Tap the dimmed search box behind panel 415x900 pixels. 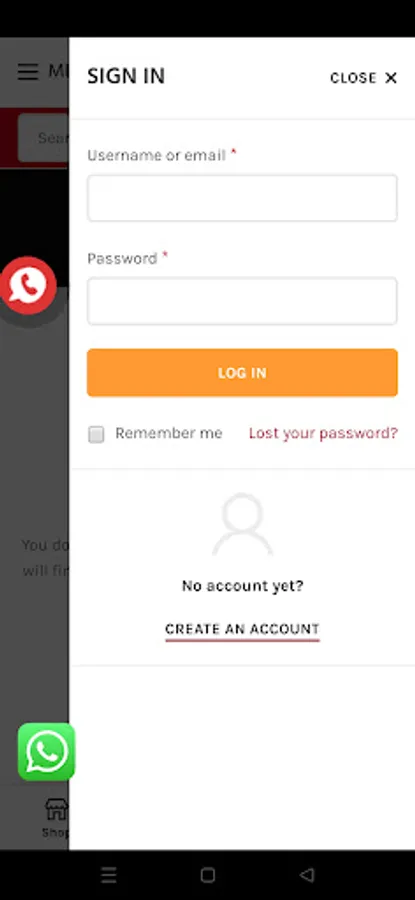[x=43, y=138]
